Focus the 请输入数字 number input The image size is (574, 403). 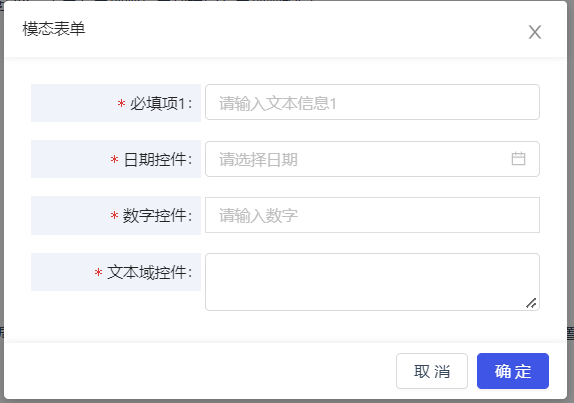click(372, 215)
